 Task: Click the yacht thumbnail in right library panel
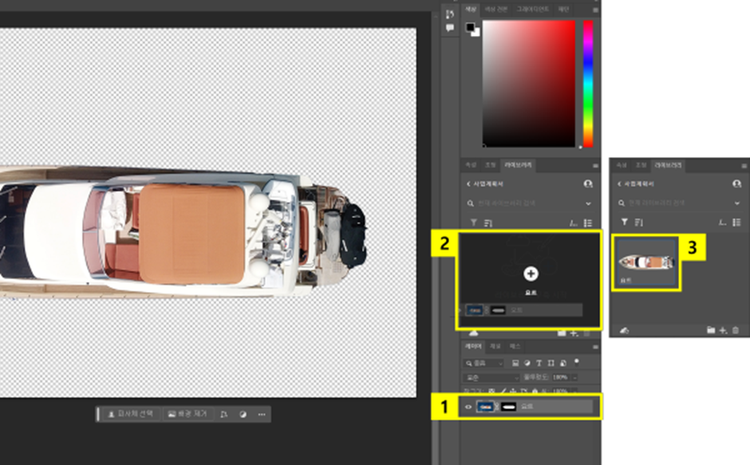coord(648,262)
